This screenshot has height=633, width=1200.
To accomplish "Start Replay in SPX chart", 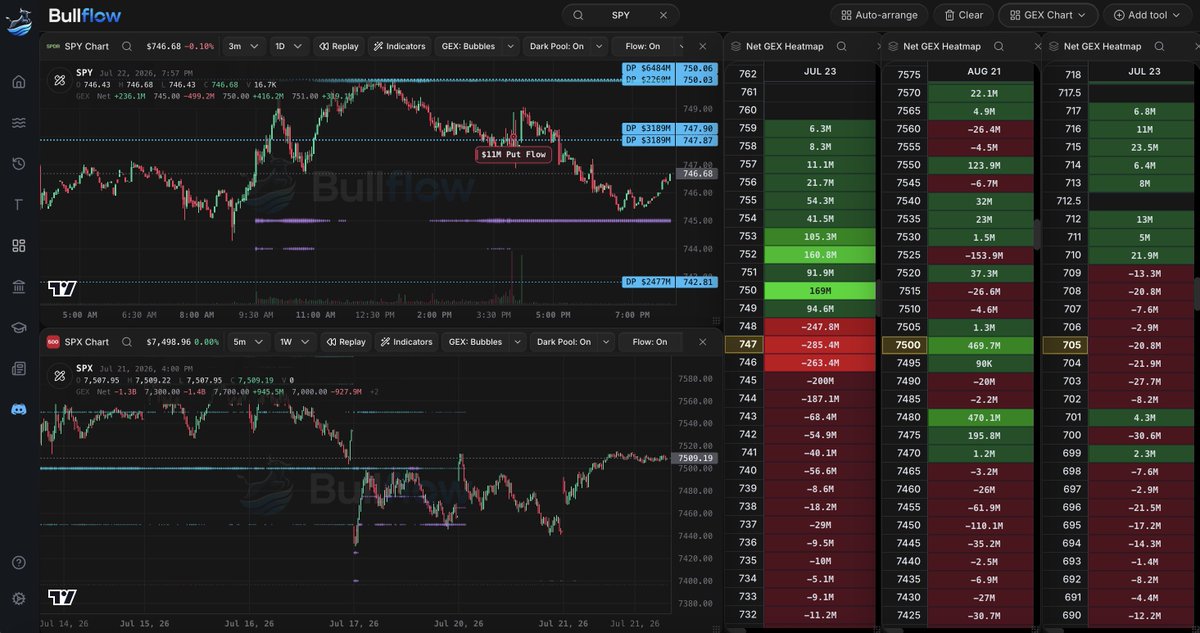I will click(345, 342).
